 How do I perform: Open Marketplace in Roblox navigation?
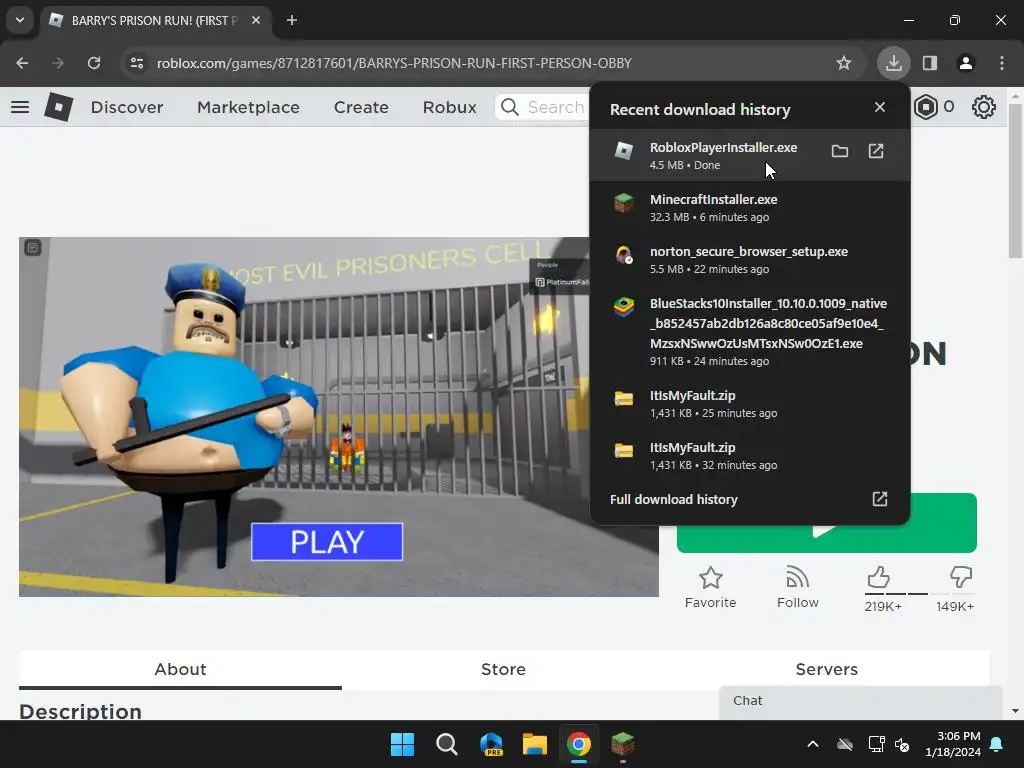coord(248,107)
